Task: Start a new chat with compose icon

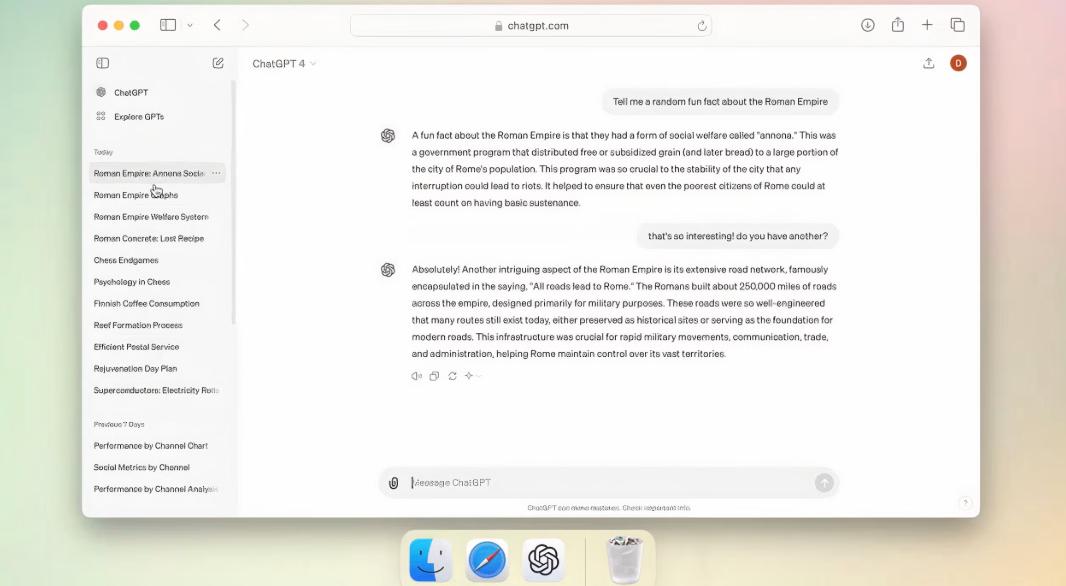Action: [x=218, y=63]
